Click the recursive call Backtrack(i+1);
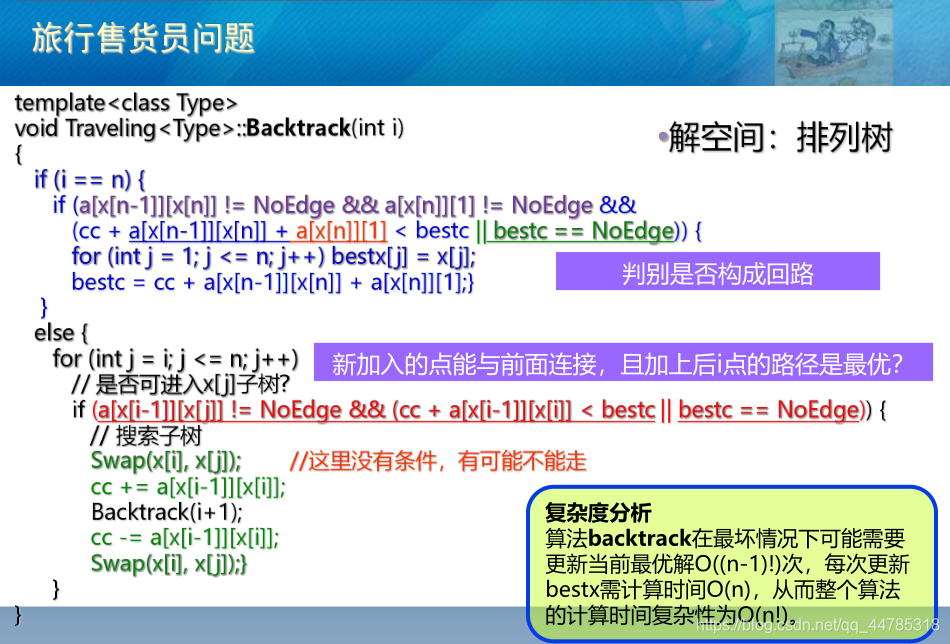Screen dimensions: 950x644 pos(167,513)
